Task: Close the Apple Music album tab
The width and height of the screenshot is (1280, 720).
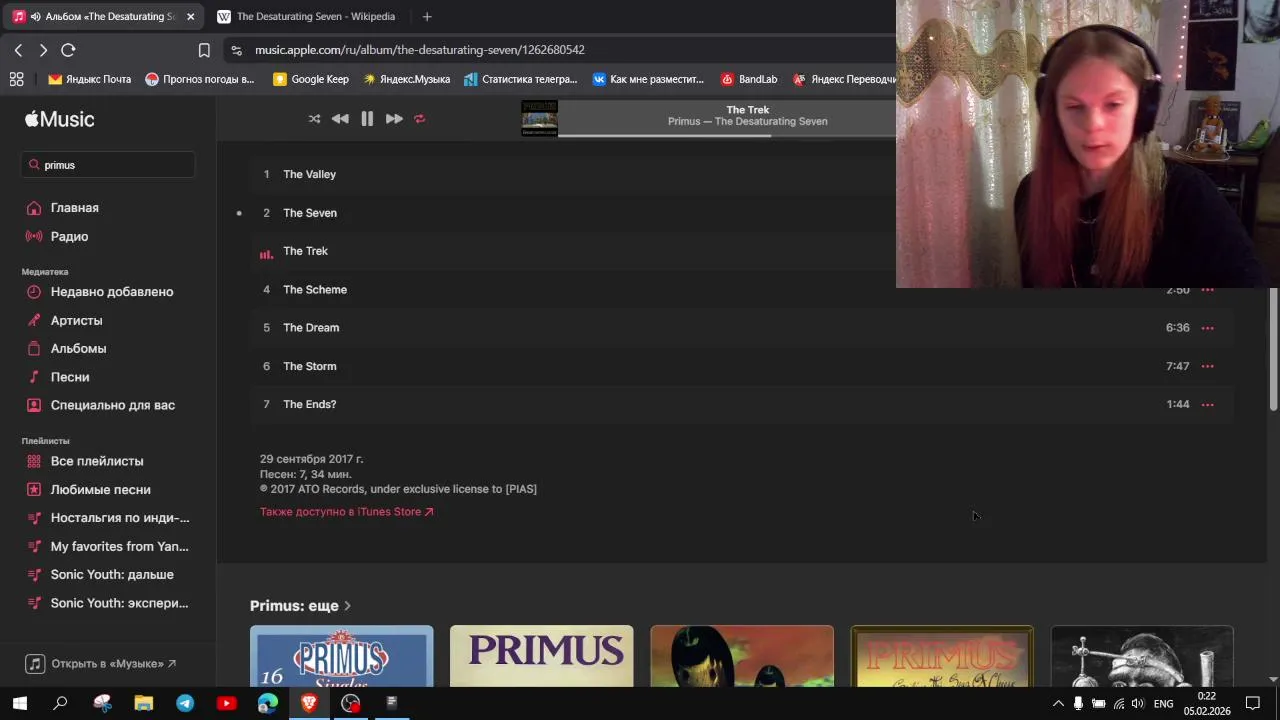Action: (x=190, y=16)
